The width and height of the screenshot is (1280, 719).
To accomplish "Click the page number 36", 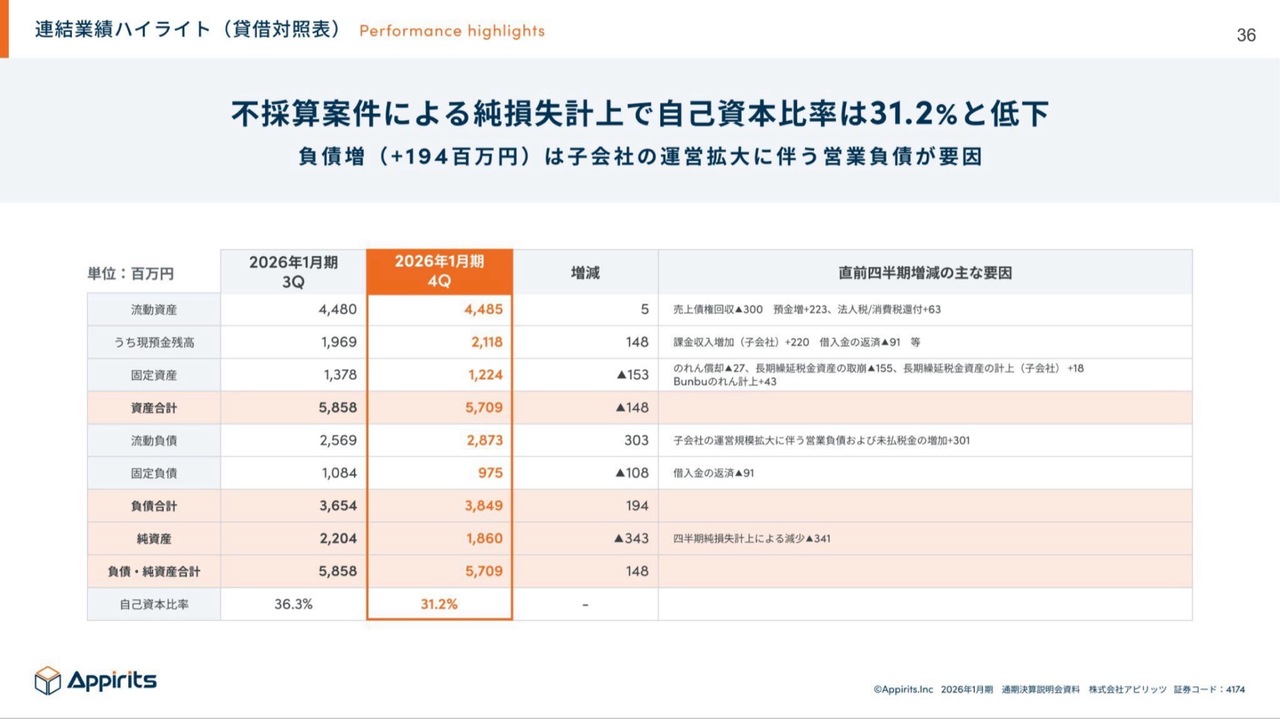I will point(1245,35).
